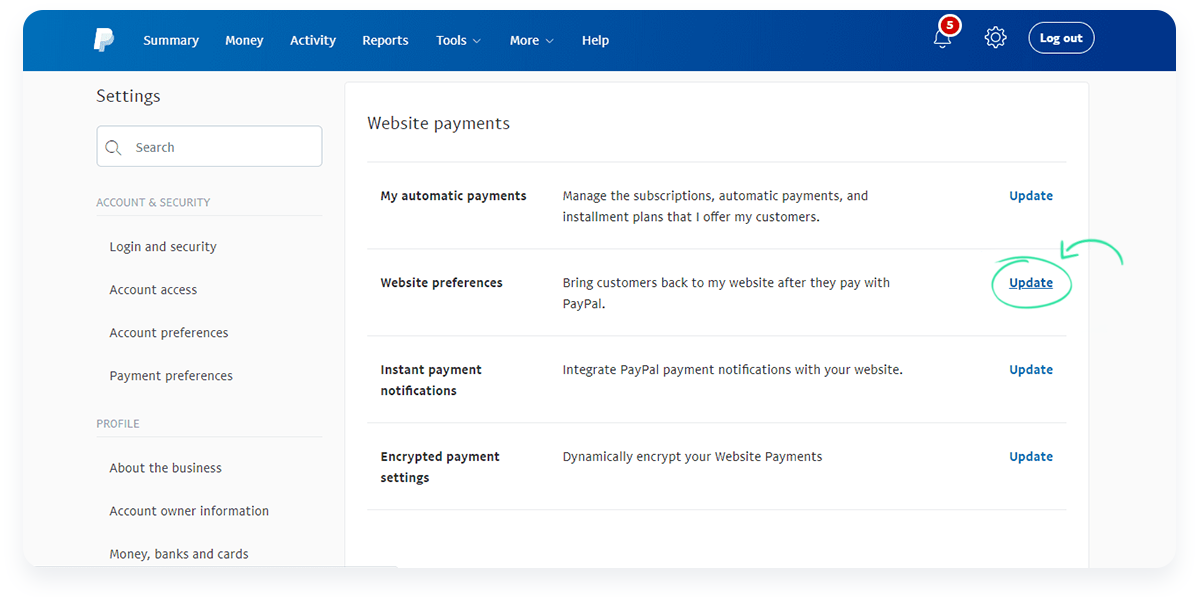The width and height of the screenshot is (1200, 597).
Task: Click the Website payments heading
Action: [438, 123]
